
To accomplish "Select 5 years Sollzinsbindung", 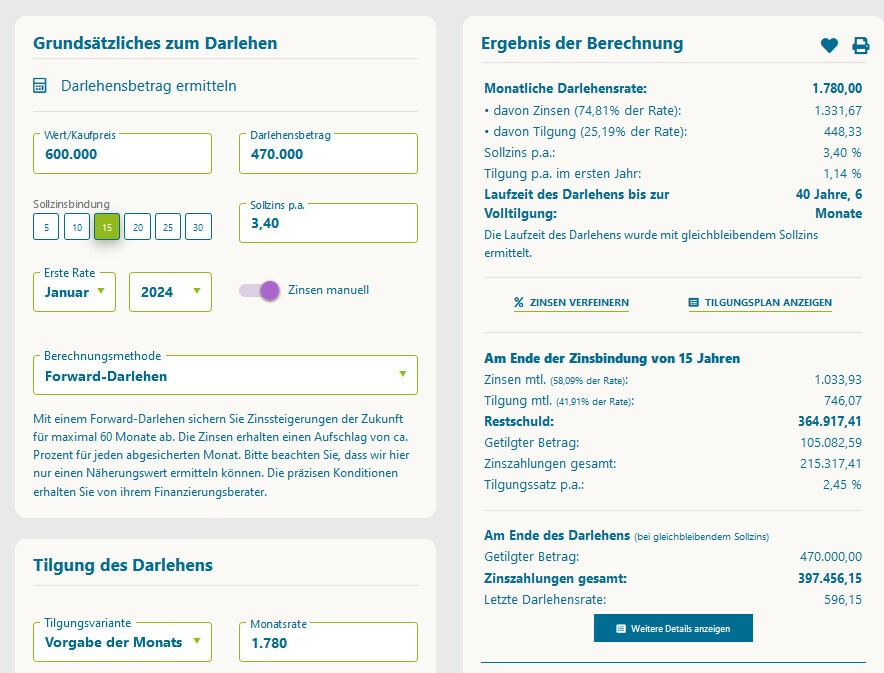I will 45,227.
